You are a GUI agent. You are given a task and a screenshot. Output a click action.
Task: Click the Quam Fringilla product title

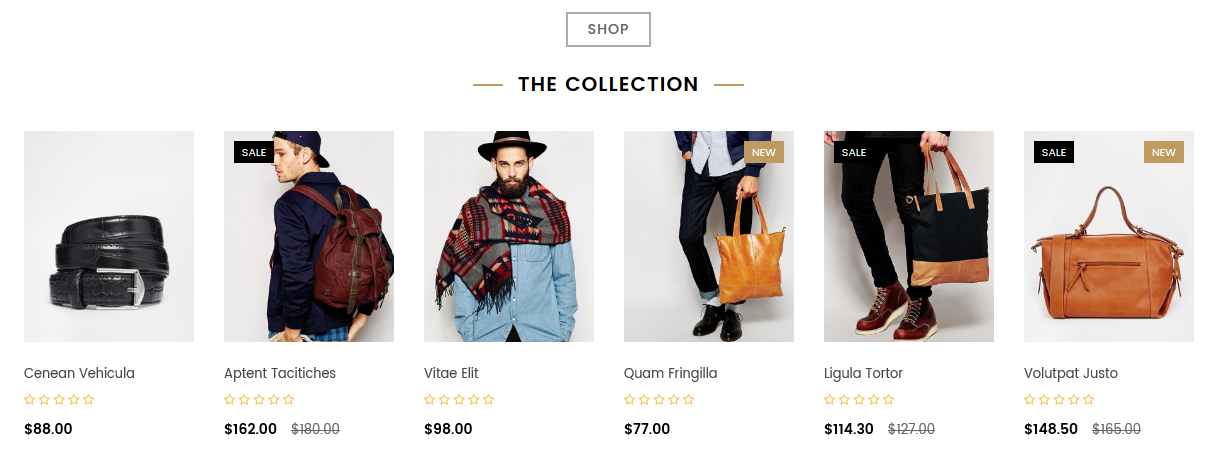pyautogui.click(x=671, y=373)
